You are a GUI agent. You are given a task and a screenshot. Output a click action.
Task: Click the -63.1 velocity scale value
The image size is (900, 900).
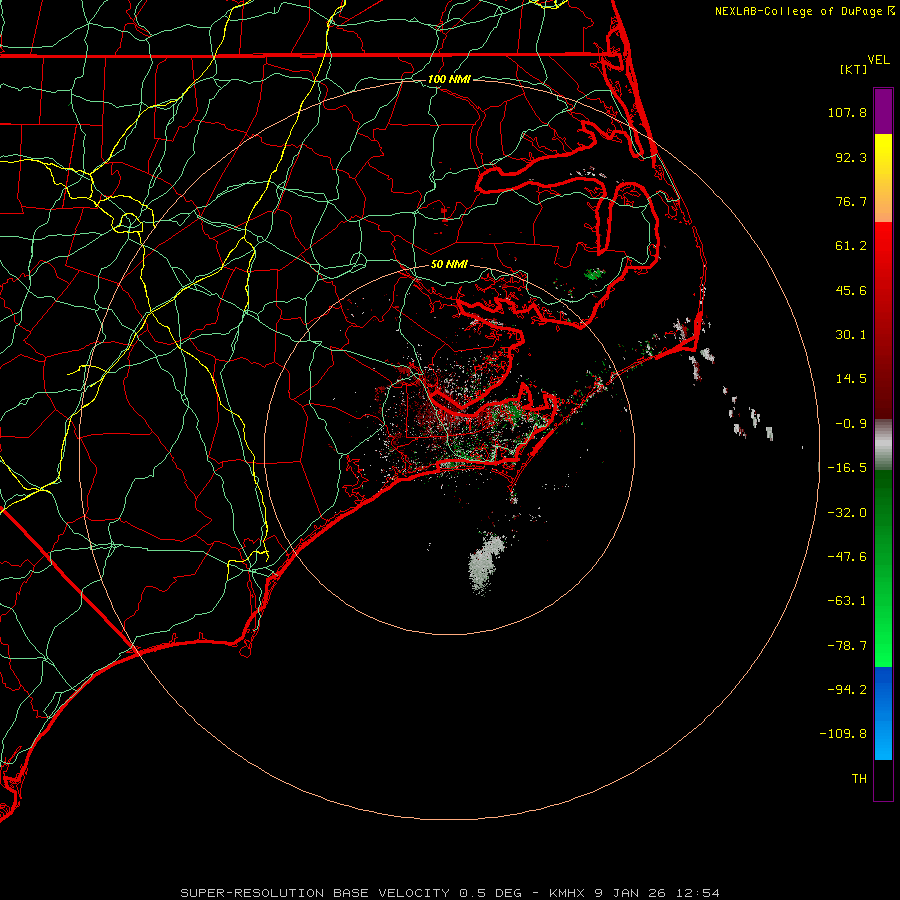coord(847,601)
